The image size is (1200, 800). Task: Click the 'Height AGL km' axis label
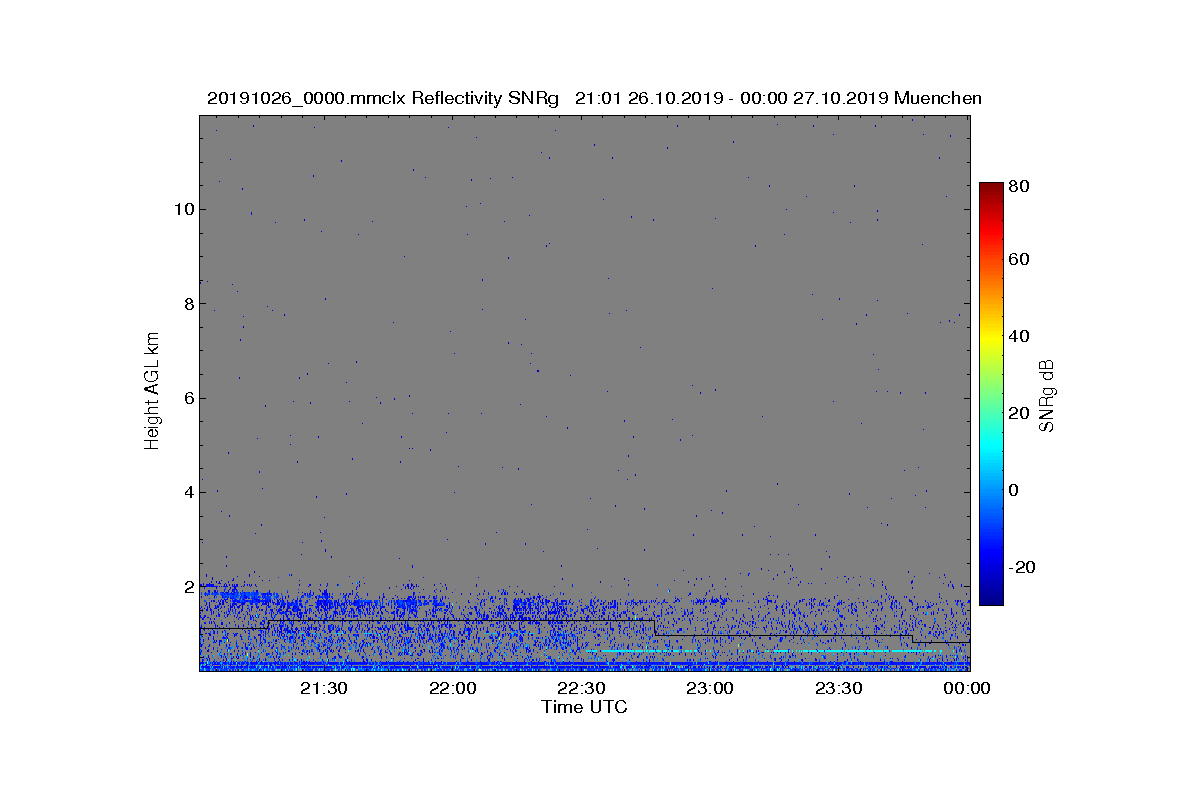(152, 390)
